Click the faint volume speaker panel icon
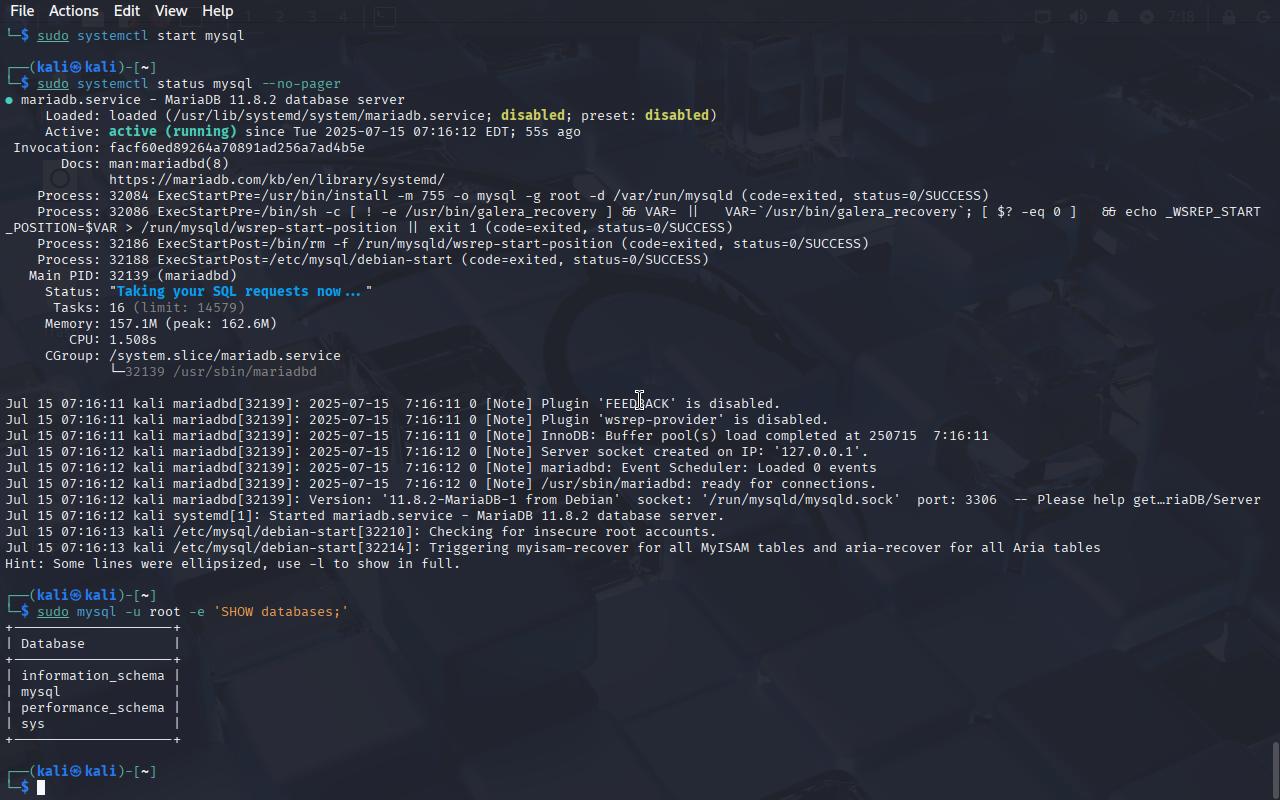This screenshot has height=800, width=1280. pyautogui.click(x=1077, y=17)
